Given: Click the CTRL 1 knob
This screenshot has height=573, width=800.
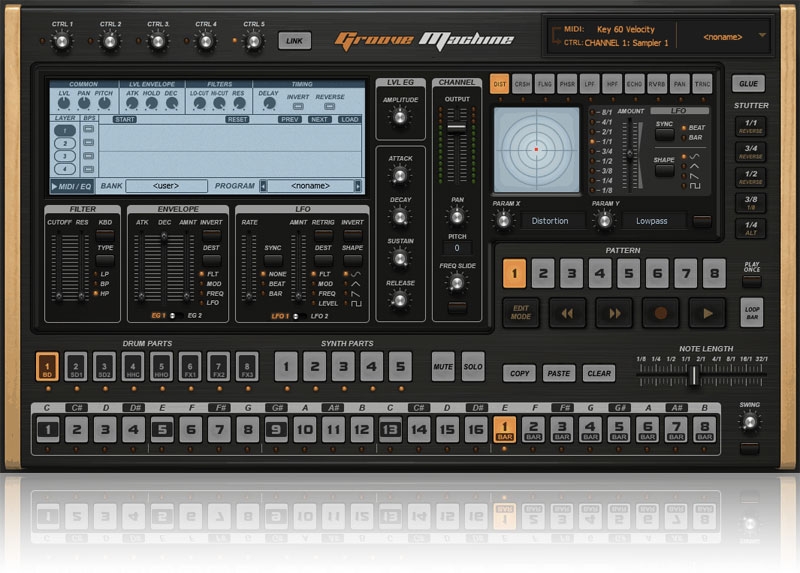Looking at the screenshot, I should click(x=62, y=42).
